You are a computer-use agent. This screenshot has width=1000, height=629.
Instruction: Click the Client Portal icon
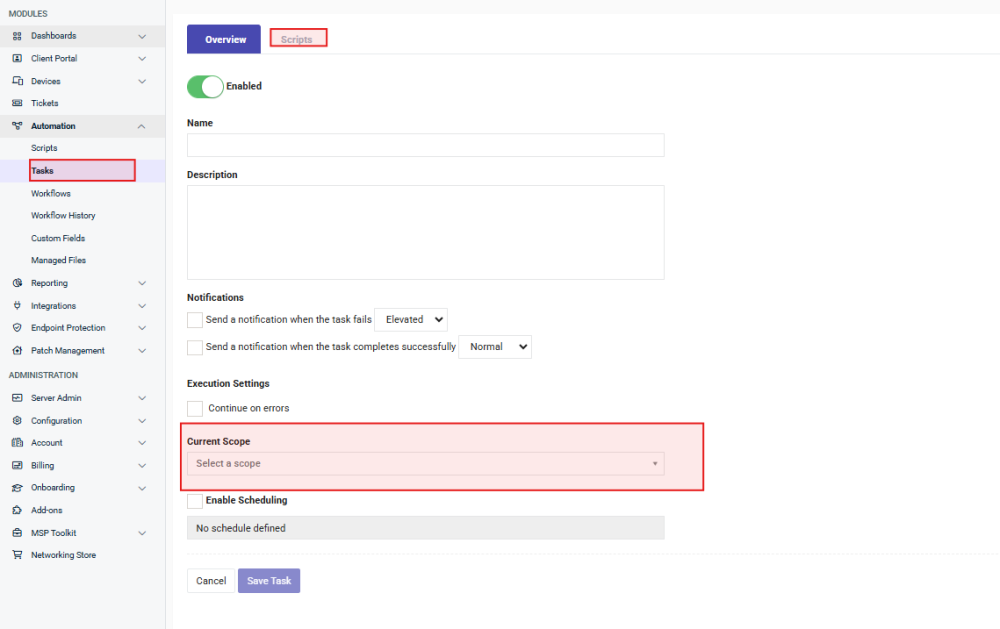[17, 58]
